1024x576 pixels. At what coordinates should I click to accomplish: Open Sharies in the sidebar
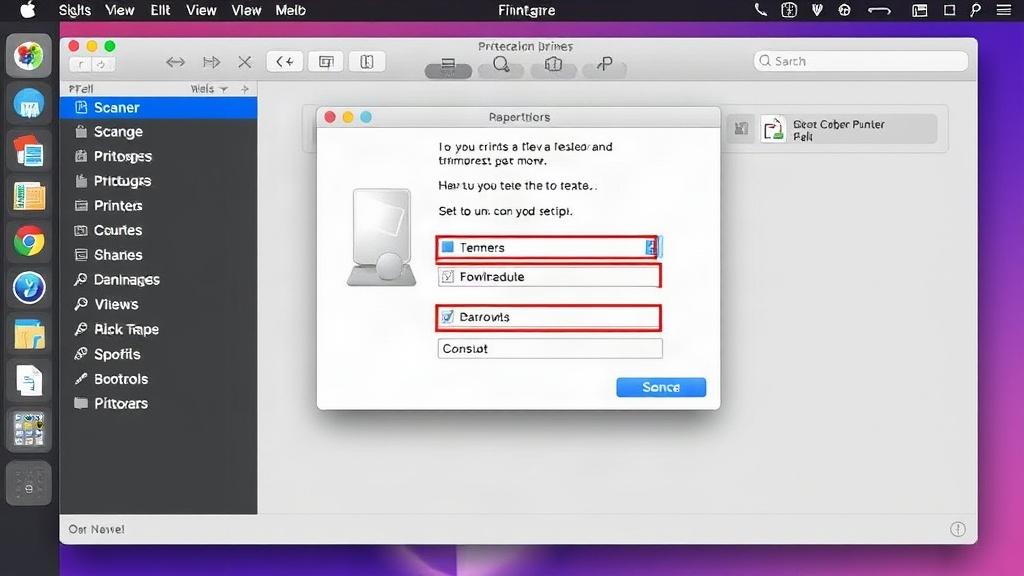(158, 255)
